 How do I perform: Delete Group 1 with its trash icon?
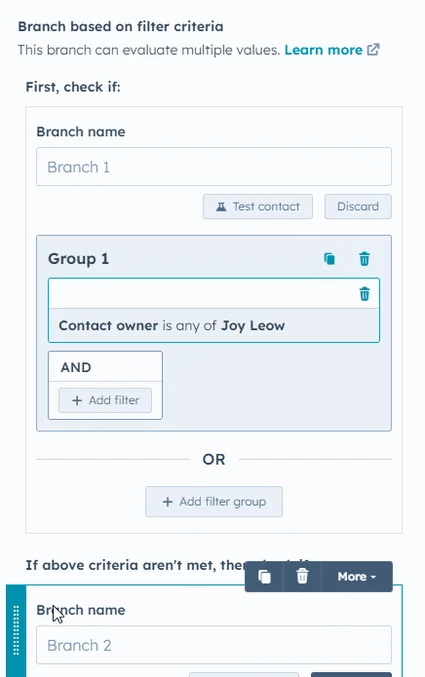click(365, 259)
